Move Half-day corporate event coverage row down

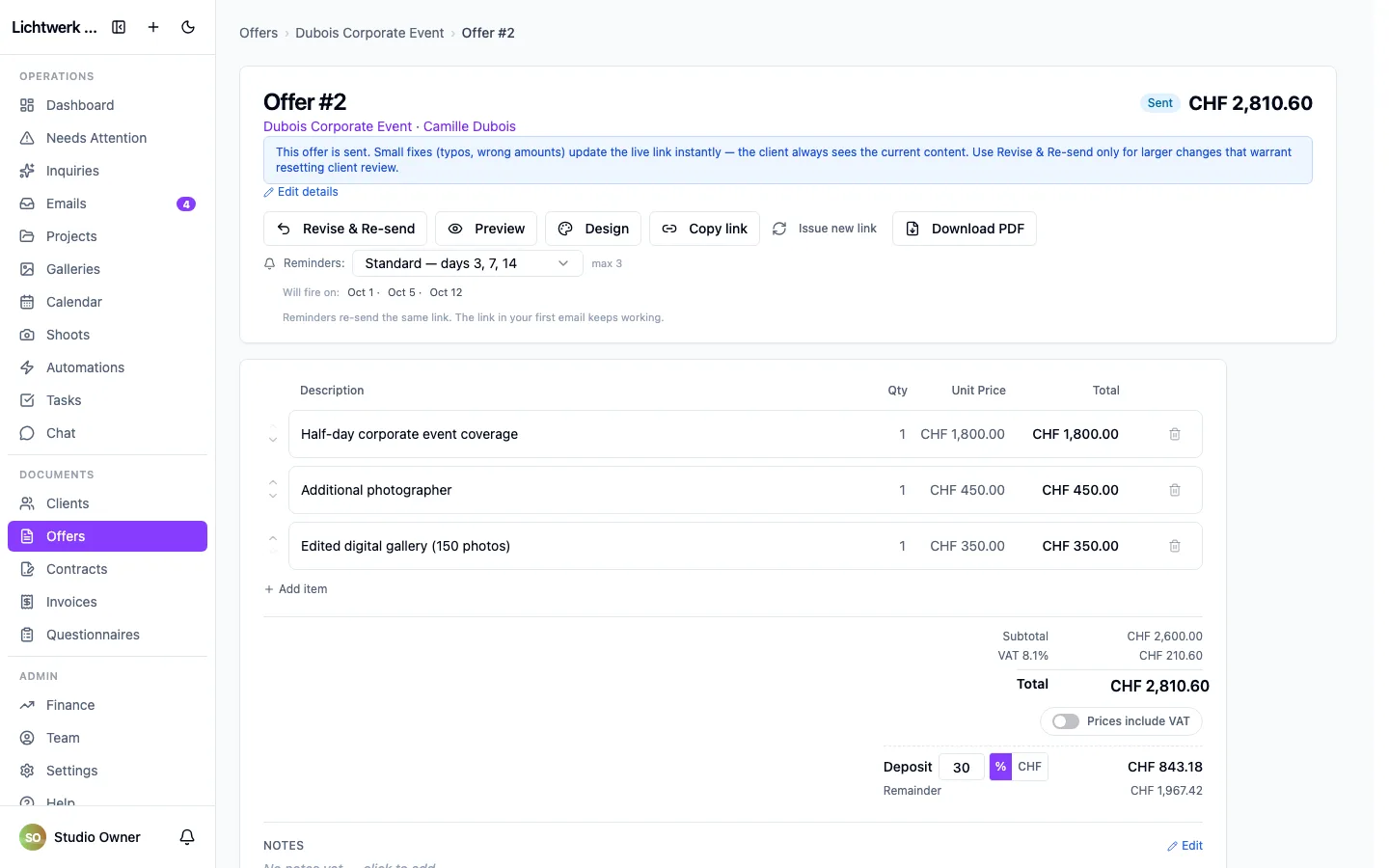(273, 441)
